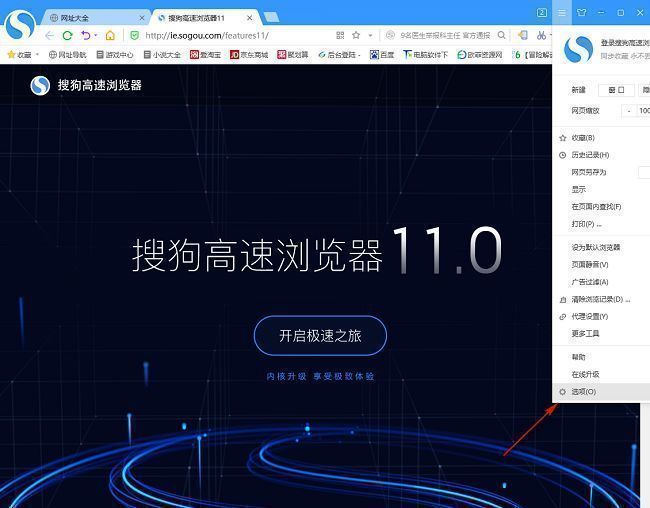Close the 搜狗高速浏览器11 tab
The image size is (650, 508).
click(x=249, y=18)
